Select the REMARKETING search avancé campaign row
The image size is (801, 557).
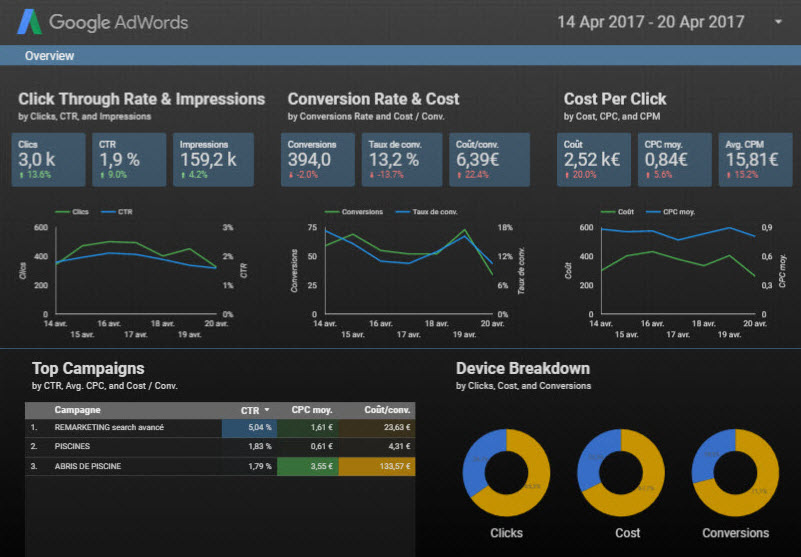point(220,428)
